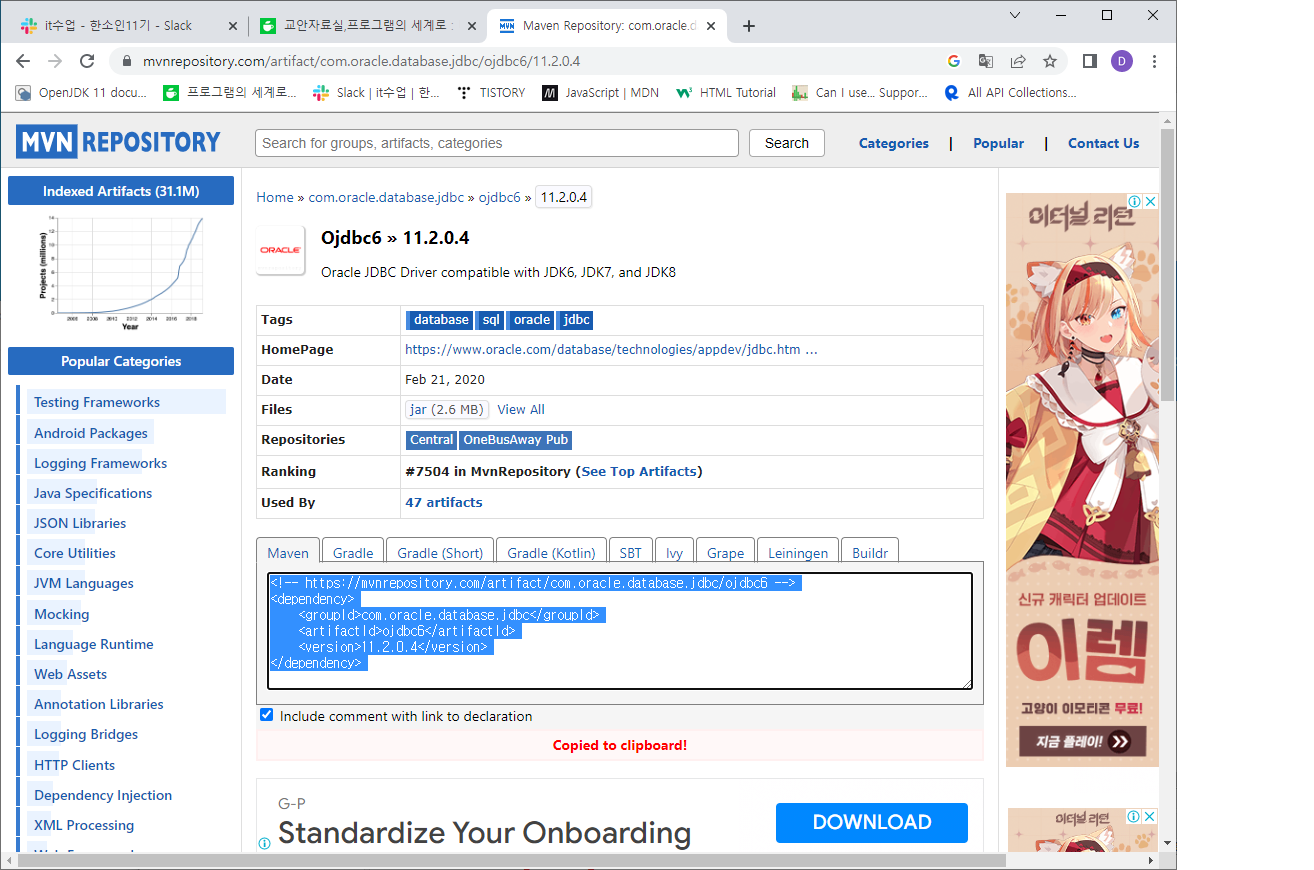
Task: Focus the groups, artifacts search field
Action: pyautogui.click(x=497, y=143)
